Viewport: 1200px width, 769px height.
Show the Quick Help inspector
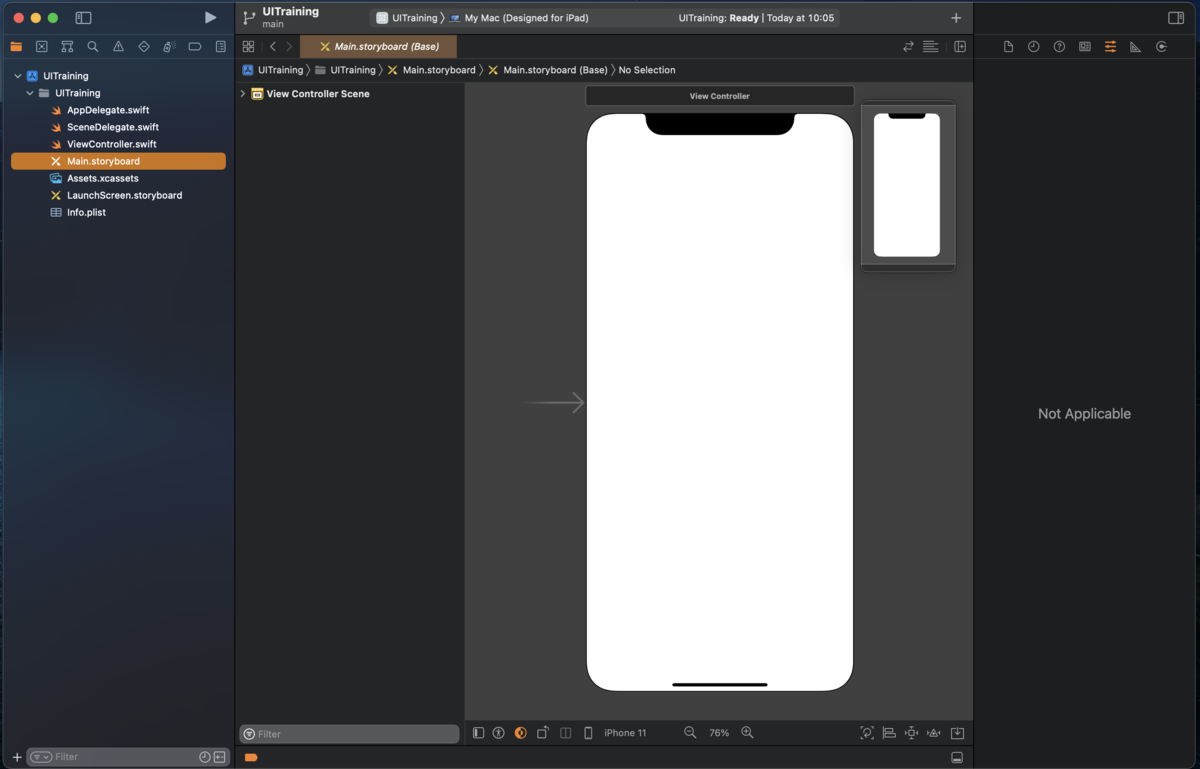coord(1059,47)
